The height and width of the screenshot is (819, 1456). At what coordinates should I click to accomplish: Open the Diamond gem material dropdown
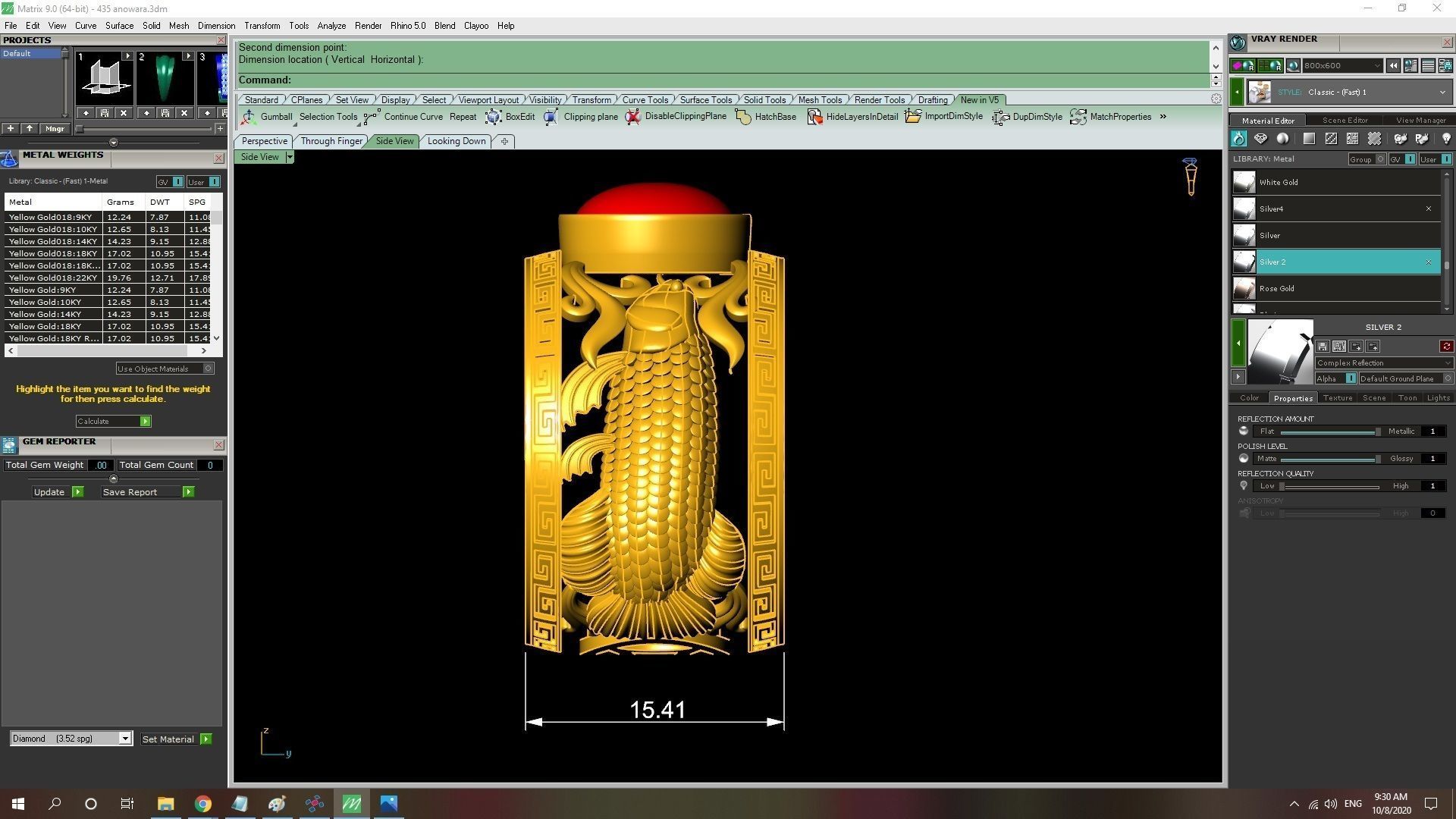125,739
